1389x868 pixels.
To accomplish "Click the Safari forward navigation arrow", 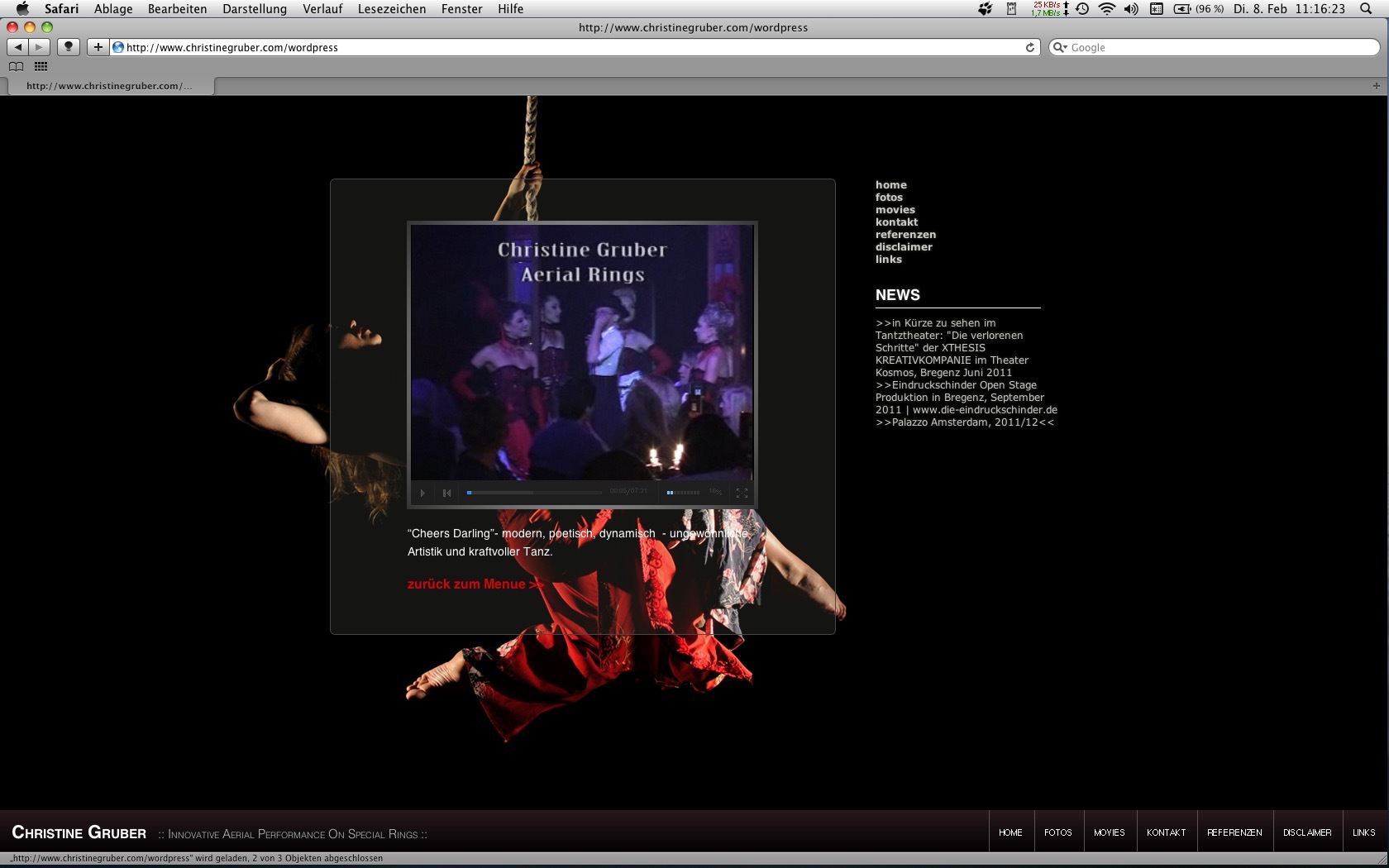I will pyautogui.click(x=39, y=47).
